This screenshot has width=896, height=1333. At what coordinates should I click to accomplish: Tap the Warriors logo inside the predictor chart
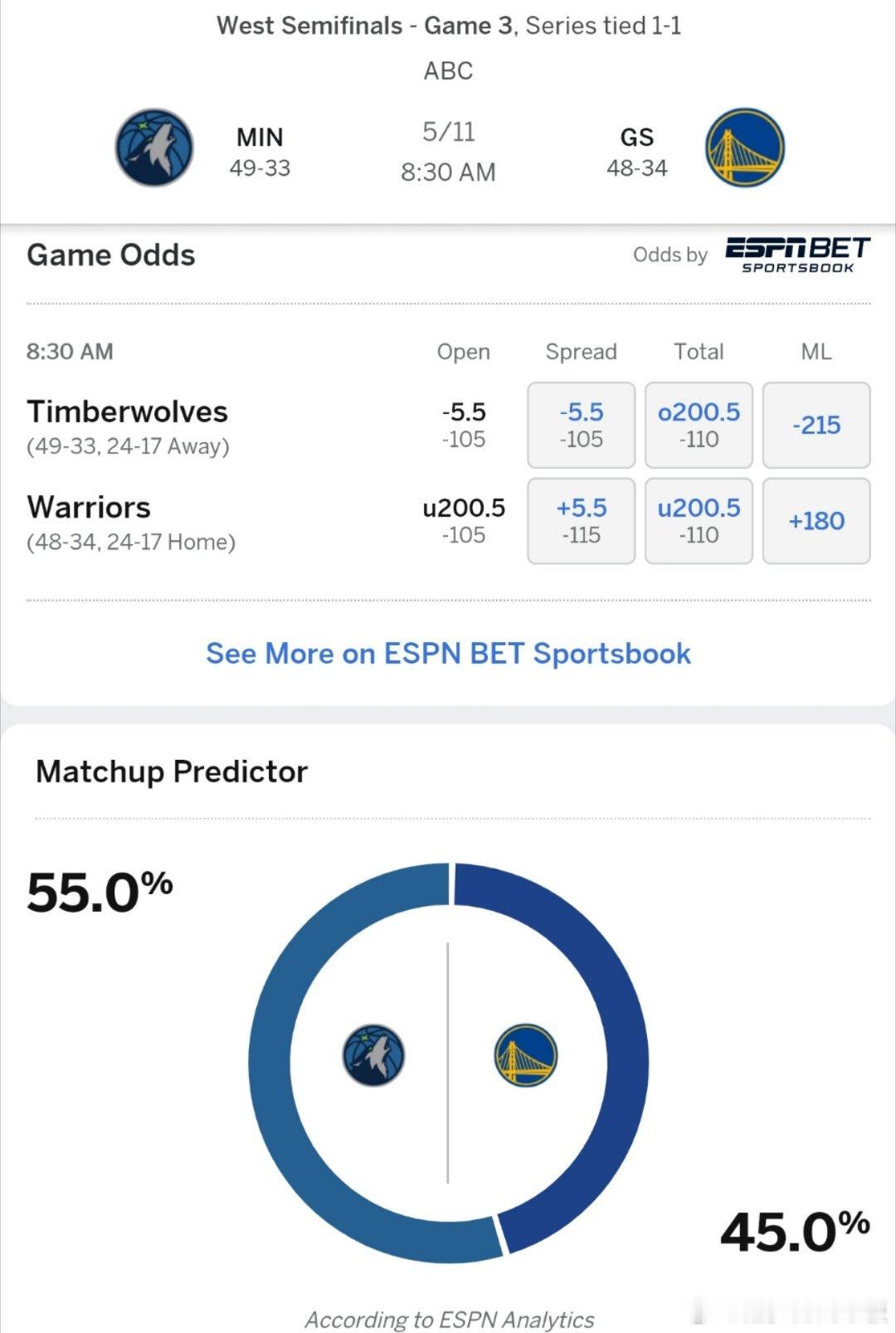pos(526,1055)
